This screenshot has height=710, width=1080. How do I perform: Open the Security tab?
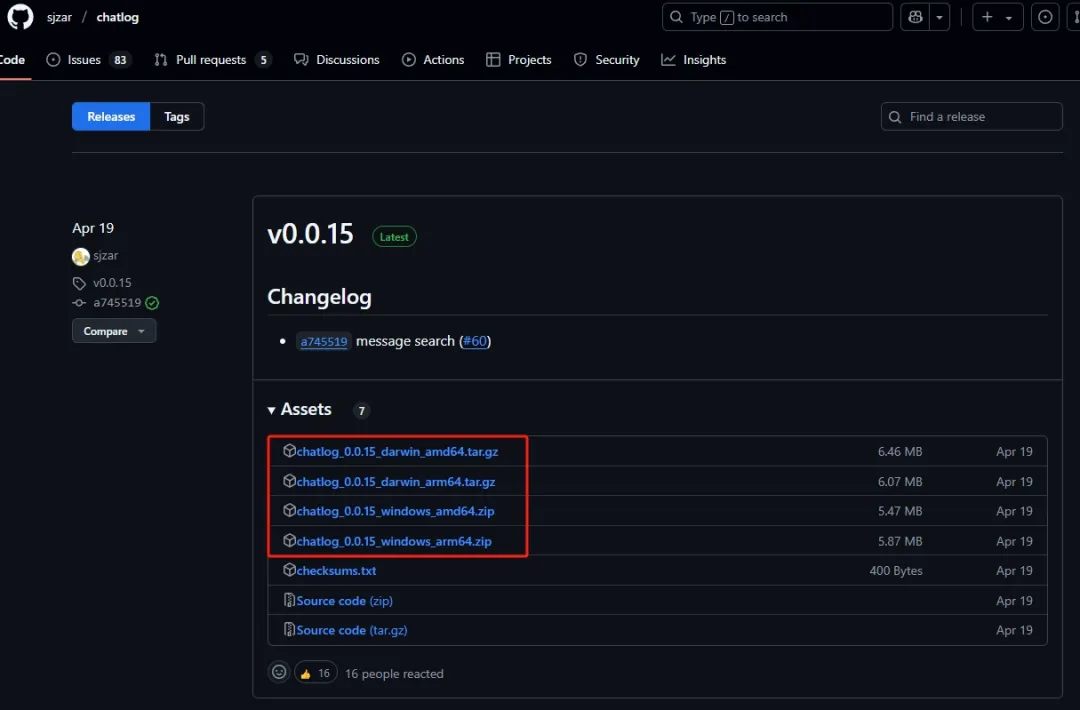pyautogui.click(x=607, y=60)
